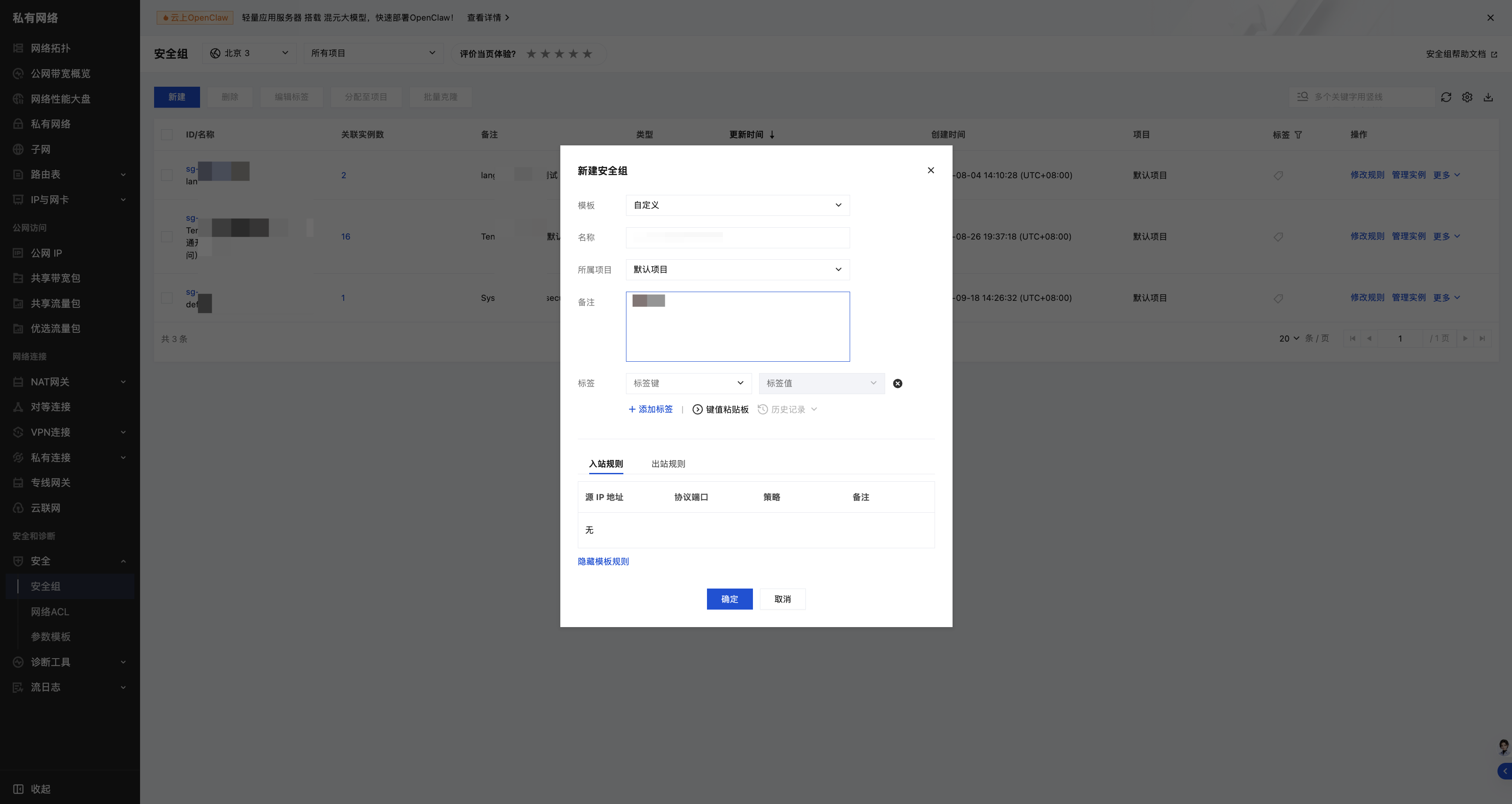Open the 所有项目 project filter

click(x=373, y=53)
